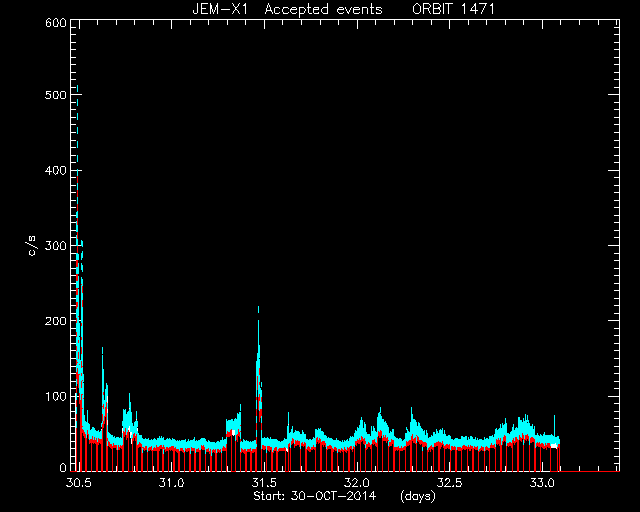Click the 32.0 label on x-axis
This screenshot has width=640, height=512.
coord(357,483)
